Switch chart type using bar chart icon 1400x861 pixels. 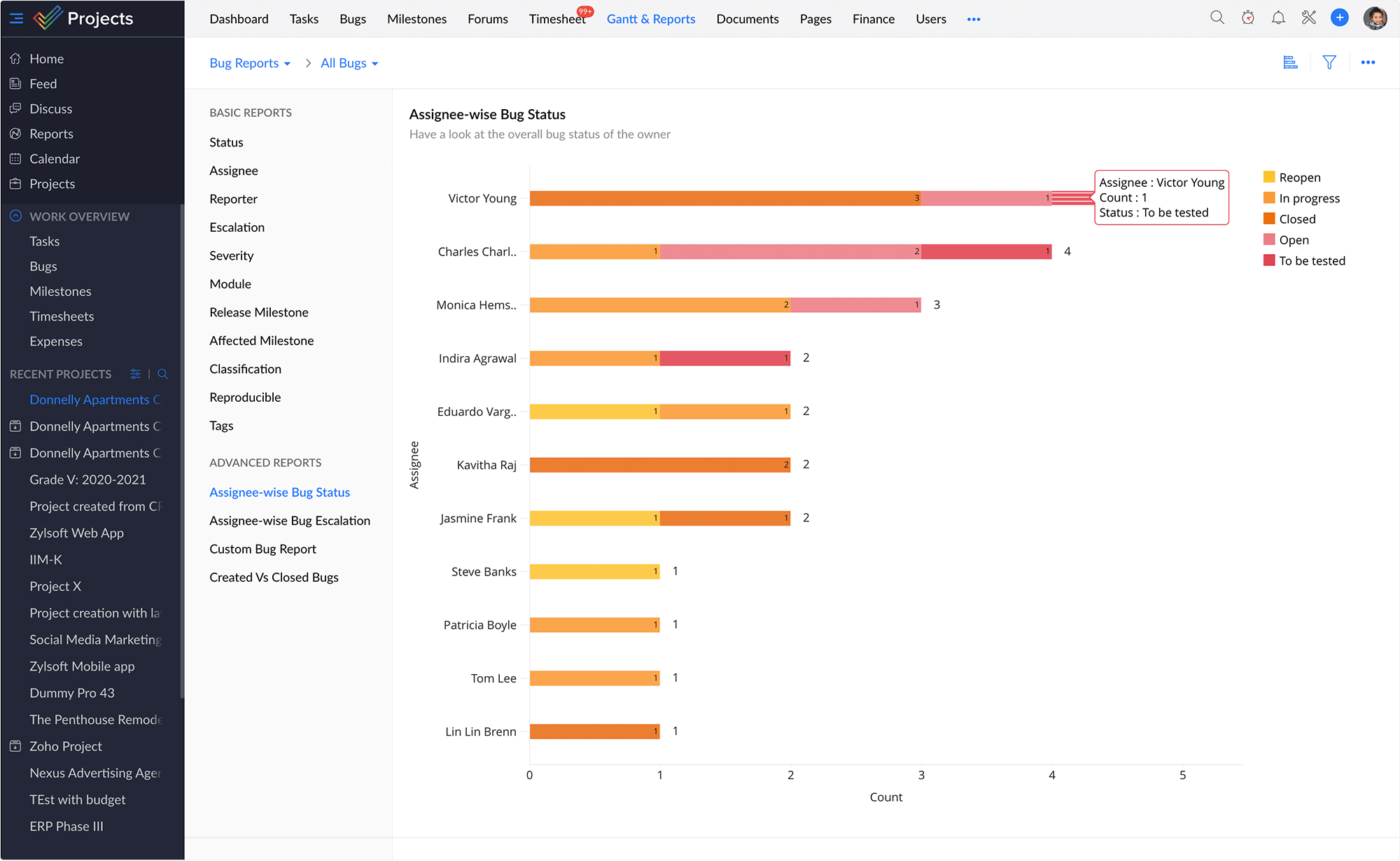point(1290,63)
